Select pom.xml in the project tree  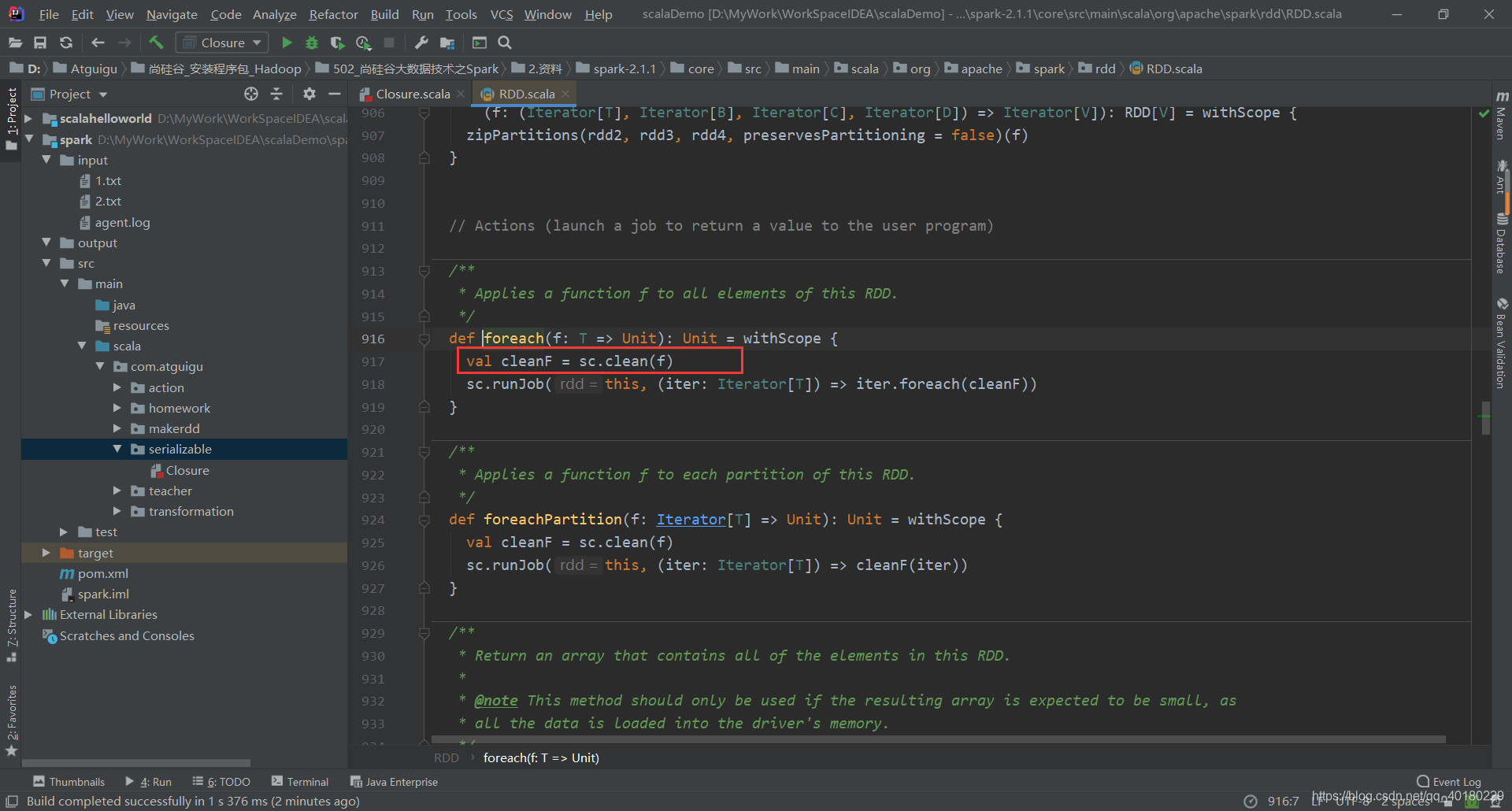(103, 573)
